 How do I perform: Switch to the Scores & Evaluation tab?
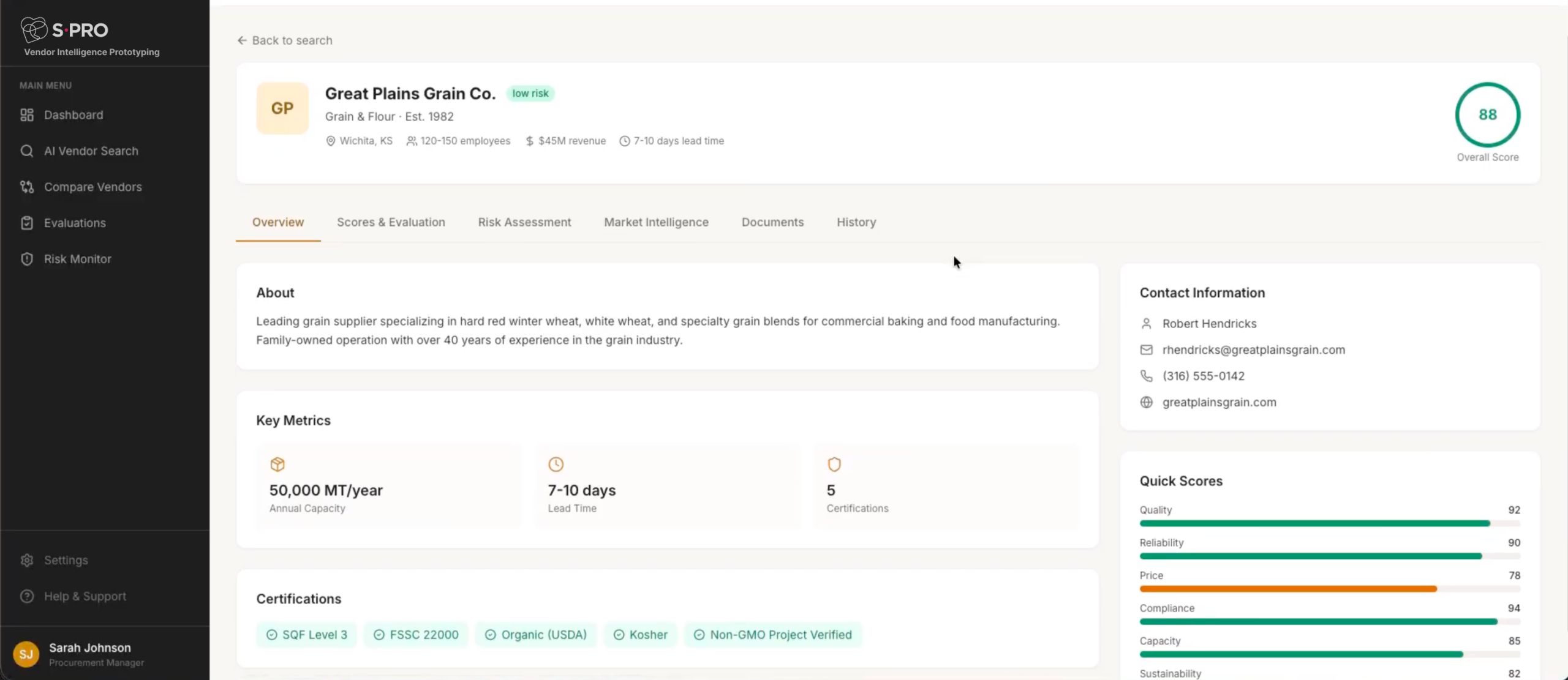tap(391, 222)
